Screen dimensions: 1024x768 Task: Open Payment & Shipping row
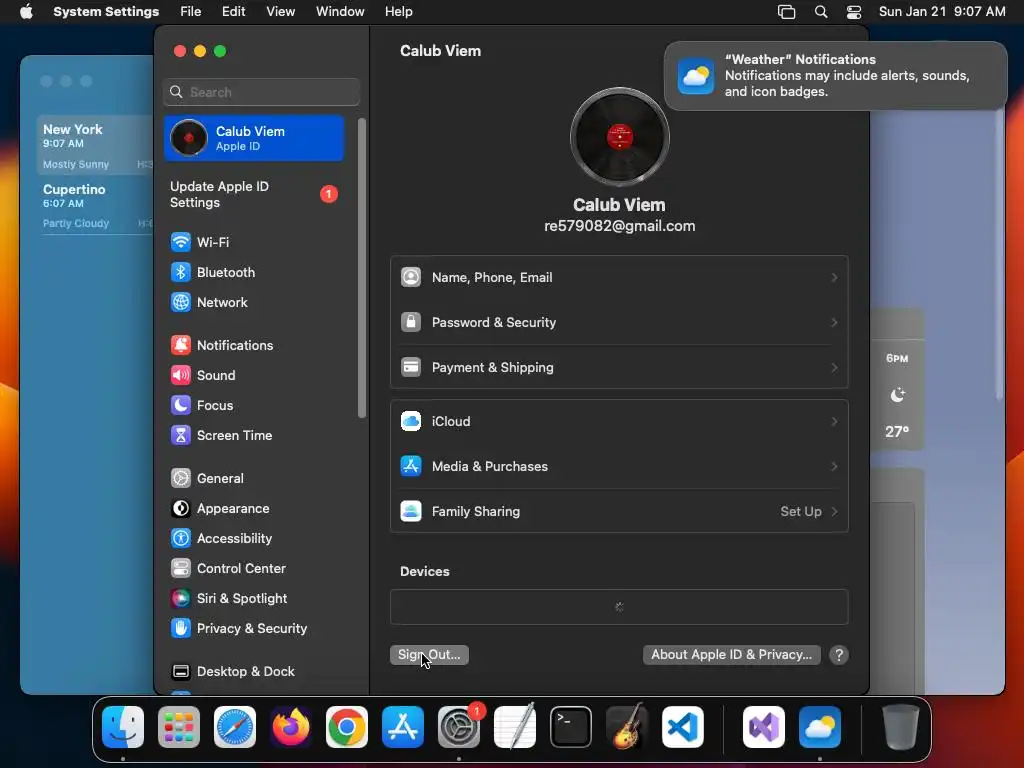pyautogui.click(x=619, y=368)
